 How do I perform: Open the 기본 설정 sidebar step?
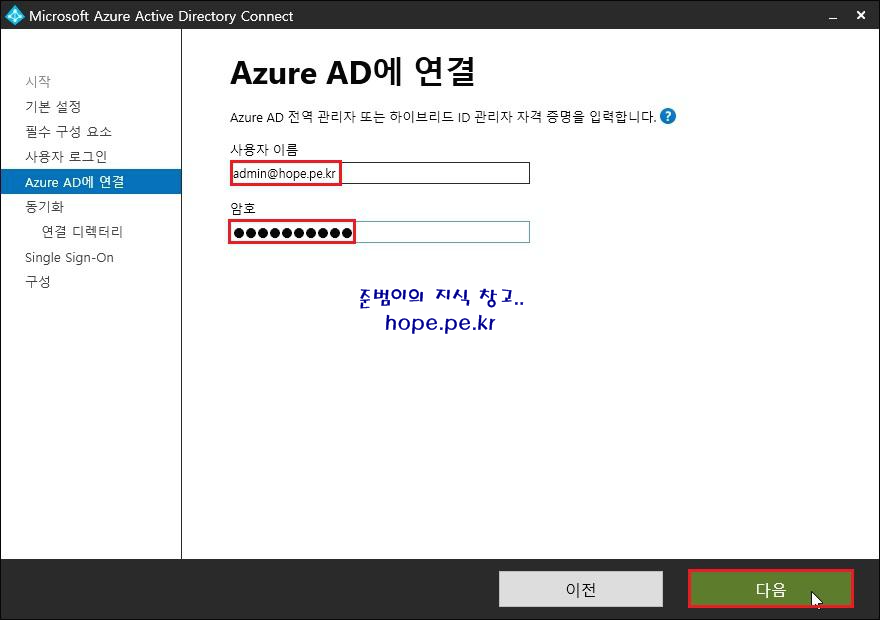click(x=53, y=106)
